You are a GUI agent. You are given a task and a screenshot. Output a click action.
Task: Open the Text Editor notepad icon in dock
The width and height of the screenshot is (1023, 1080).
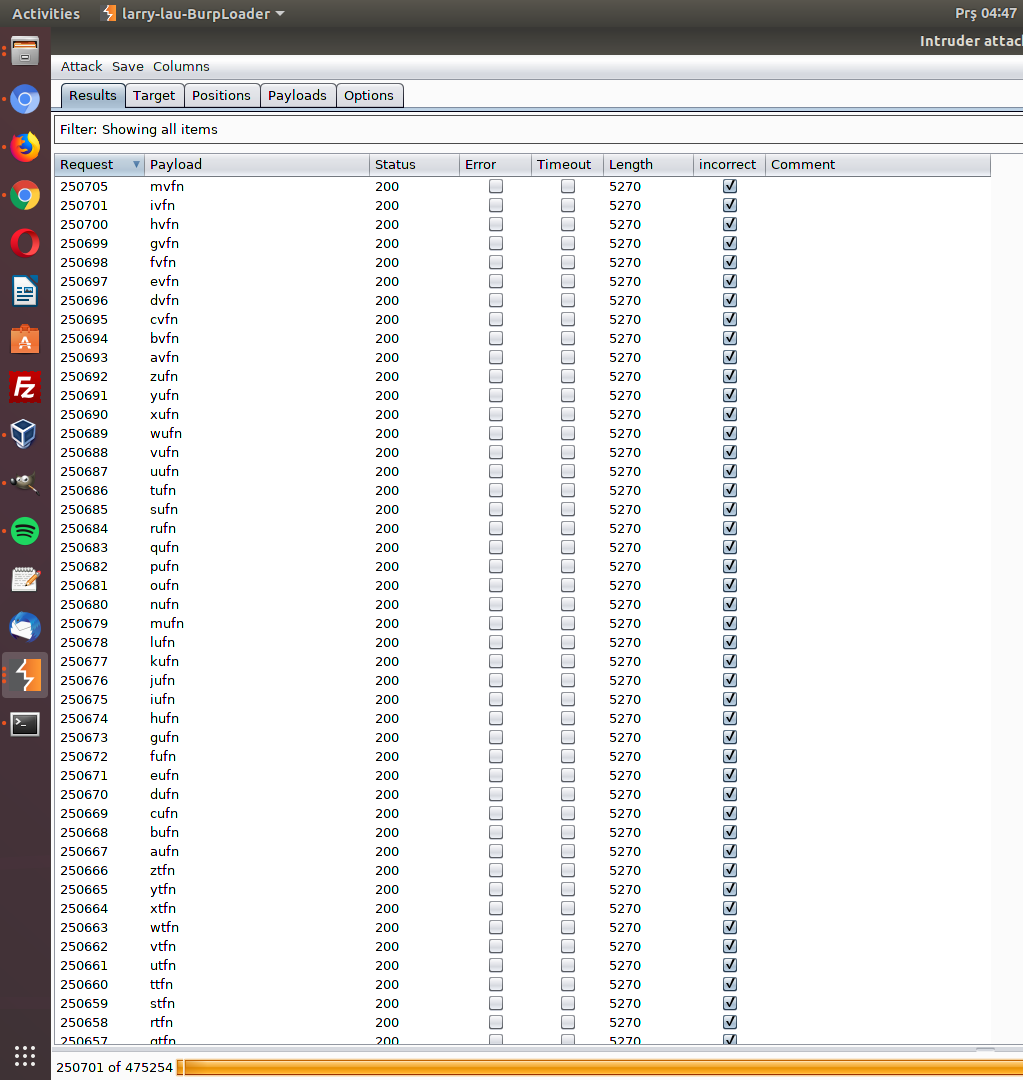click(x=25, y=579)
